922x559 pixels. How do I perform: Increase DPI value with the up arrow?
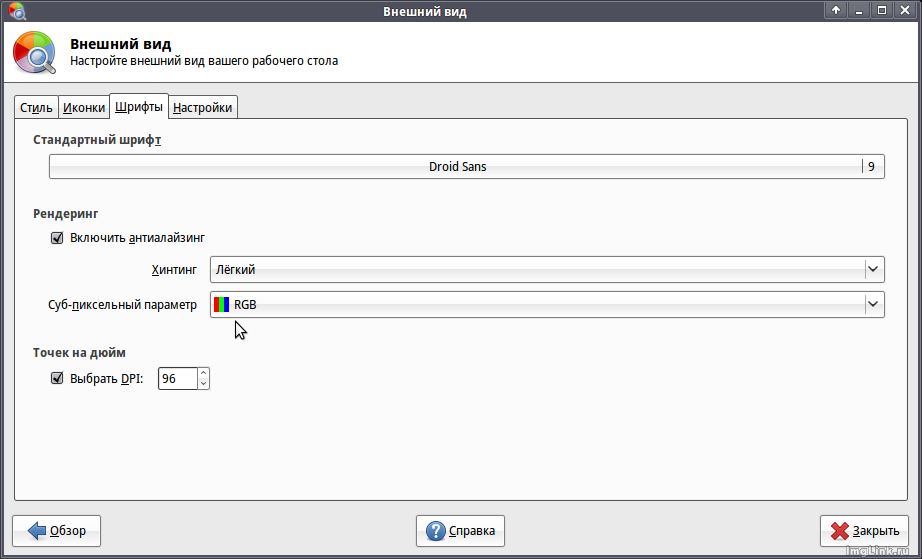[x=204, y=374]
